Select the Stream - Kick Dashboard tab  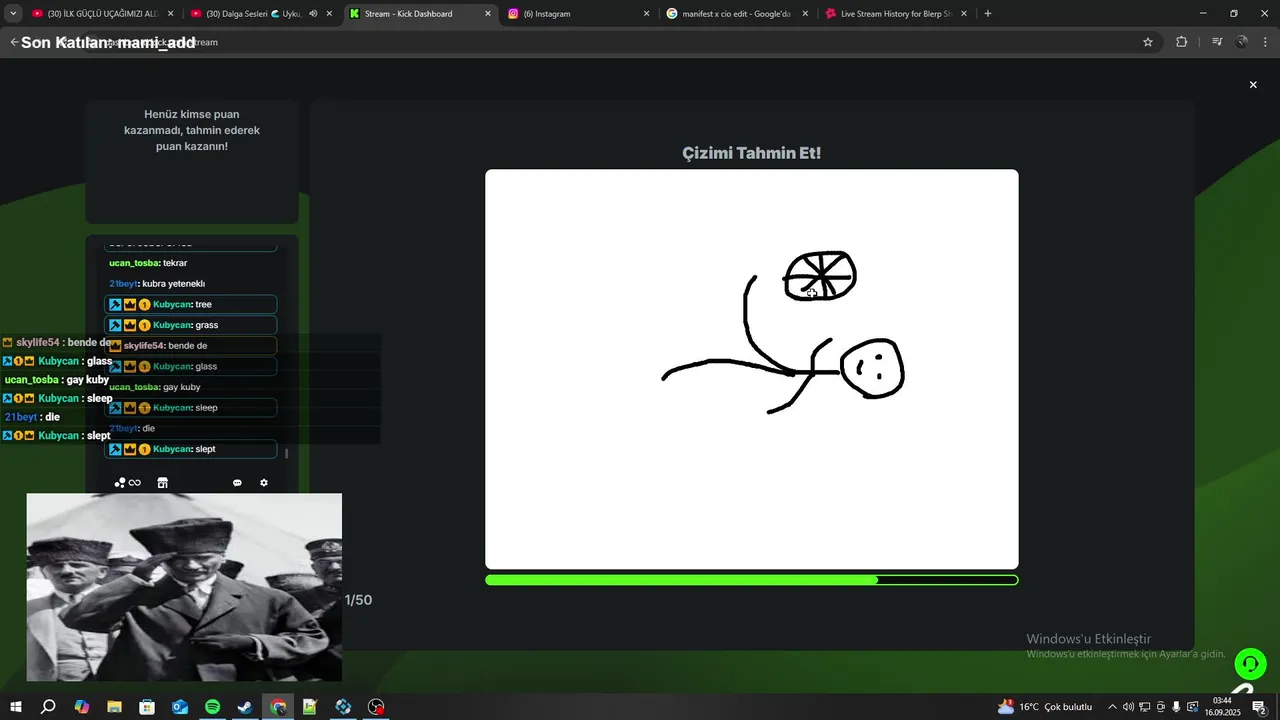(420, 14)
